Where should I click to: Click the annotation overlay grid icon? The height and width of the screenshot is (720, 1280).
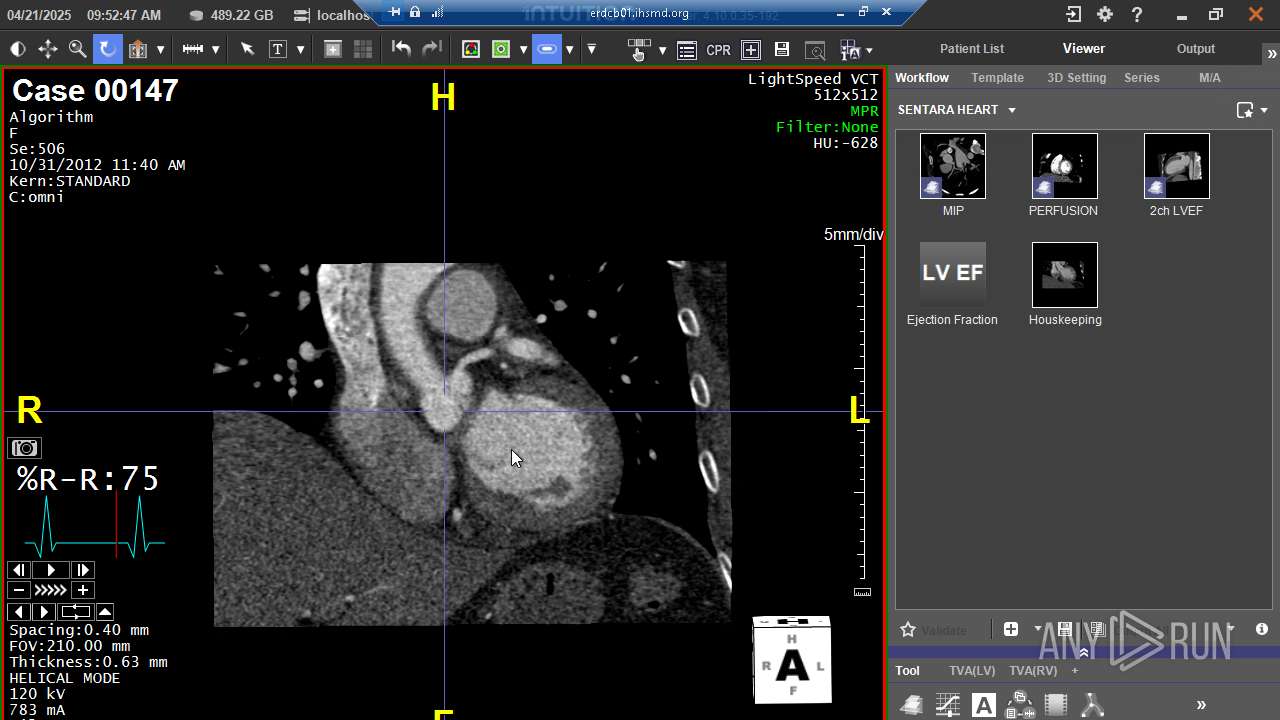pos(850,50)
